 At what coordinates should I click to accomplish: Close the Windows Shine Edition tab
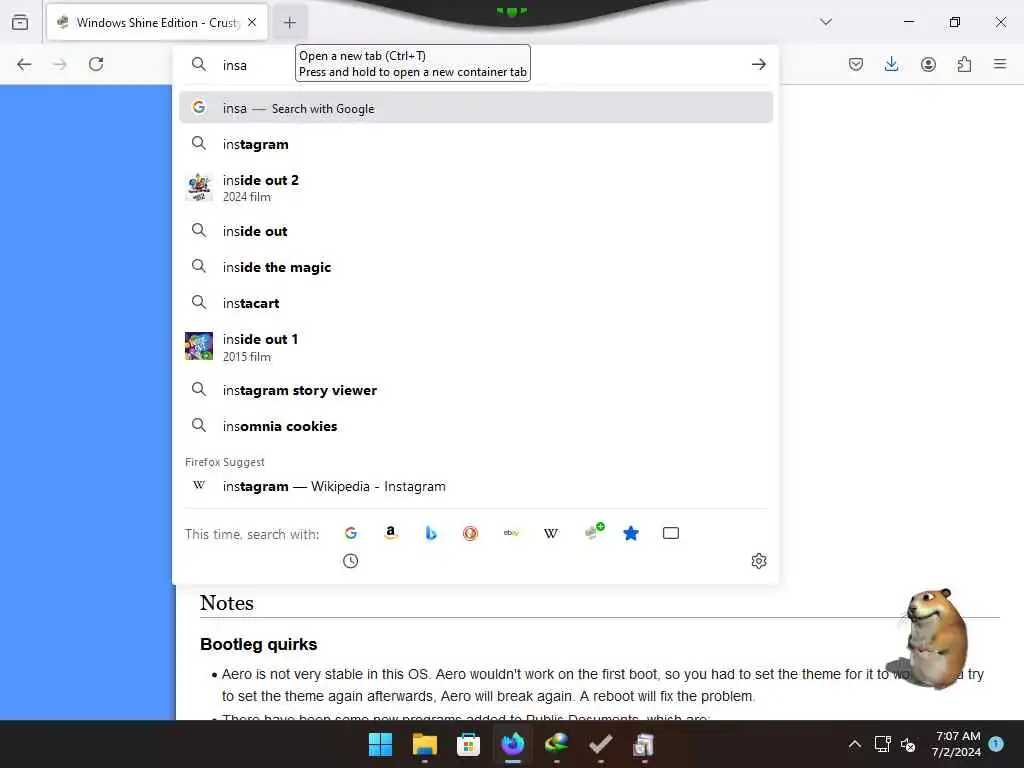[252, 22]
